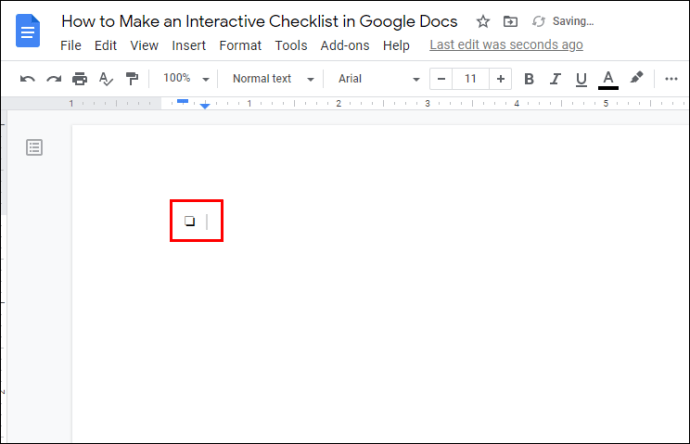Select the first line indent marker on ruler
The image size is (690, 444).
coord(183,101)
